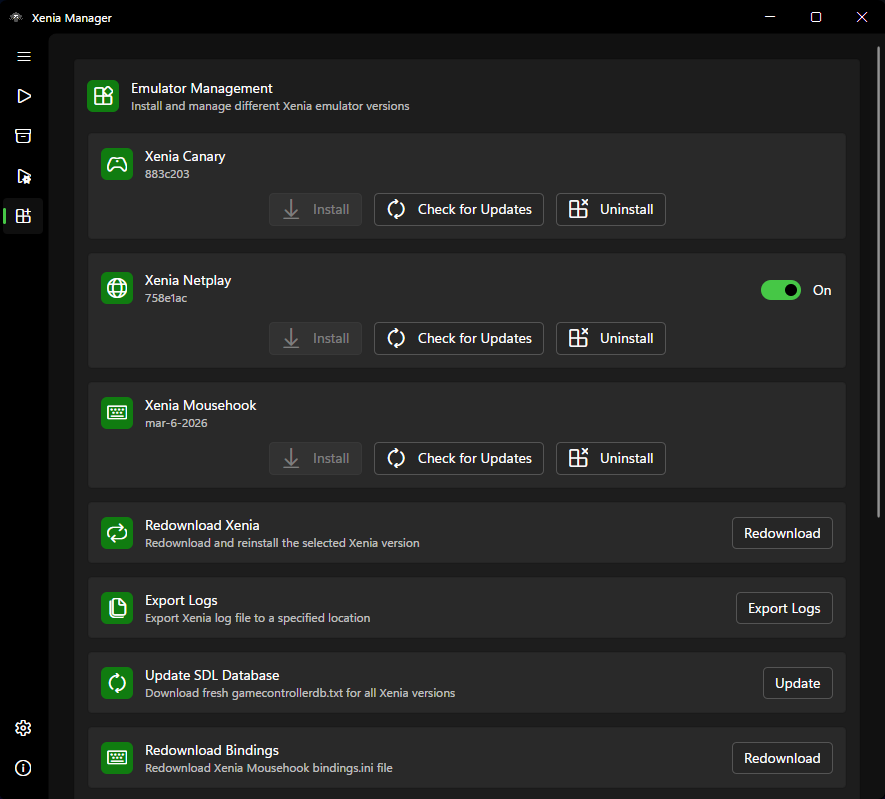Click the Xenia Canary version text 883c203
885x799 pixels.
coord(167,174)
